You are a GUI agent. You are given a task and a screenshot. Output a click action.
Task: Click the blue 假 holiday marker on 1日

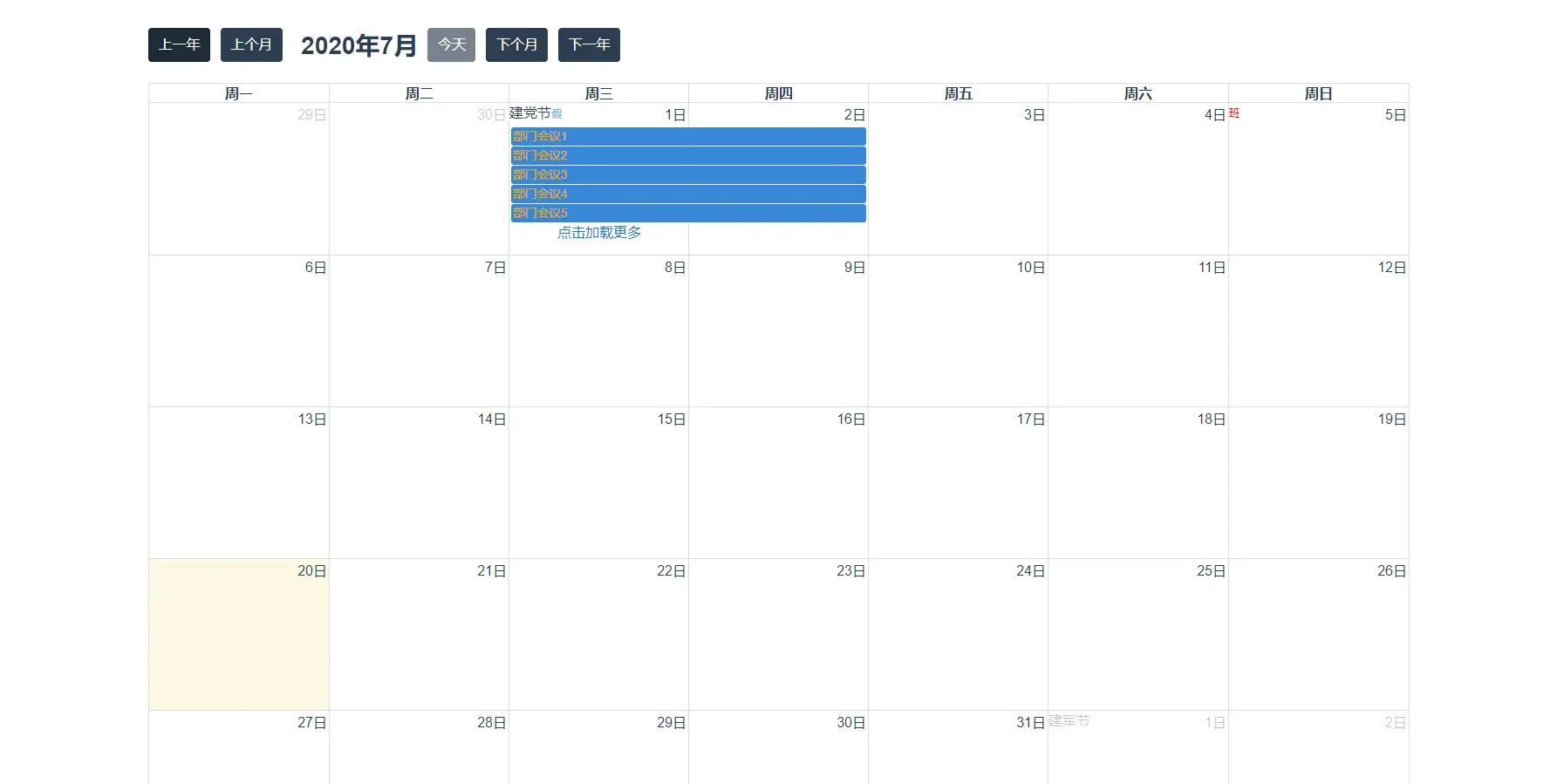point(557,114)
